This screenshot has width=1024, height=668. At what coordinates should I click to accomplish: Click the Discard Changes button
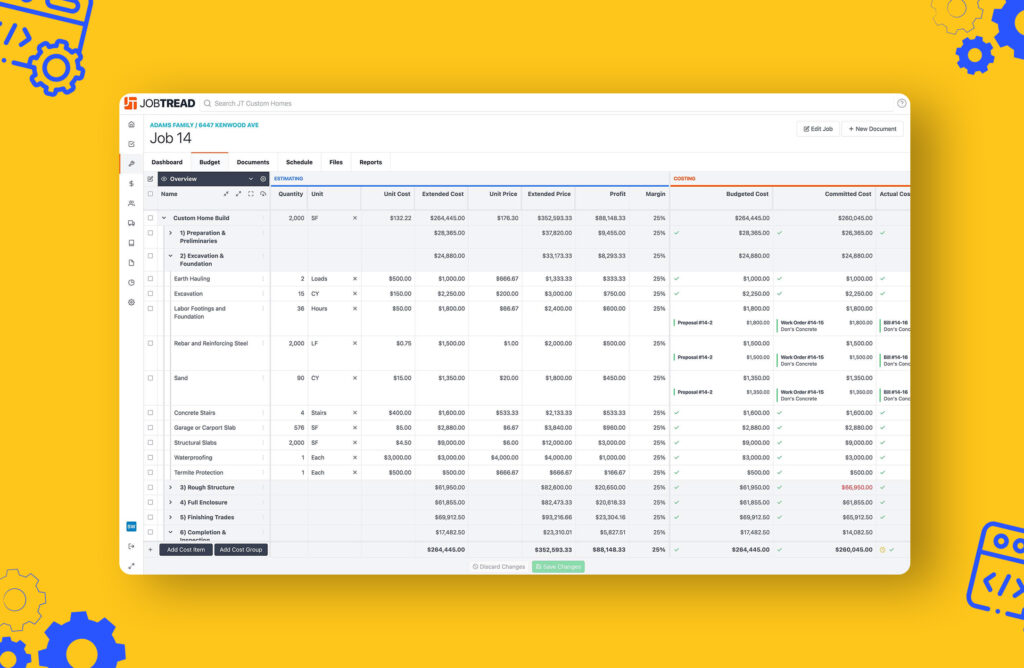[x=499, y=567]
